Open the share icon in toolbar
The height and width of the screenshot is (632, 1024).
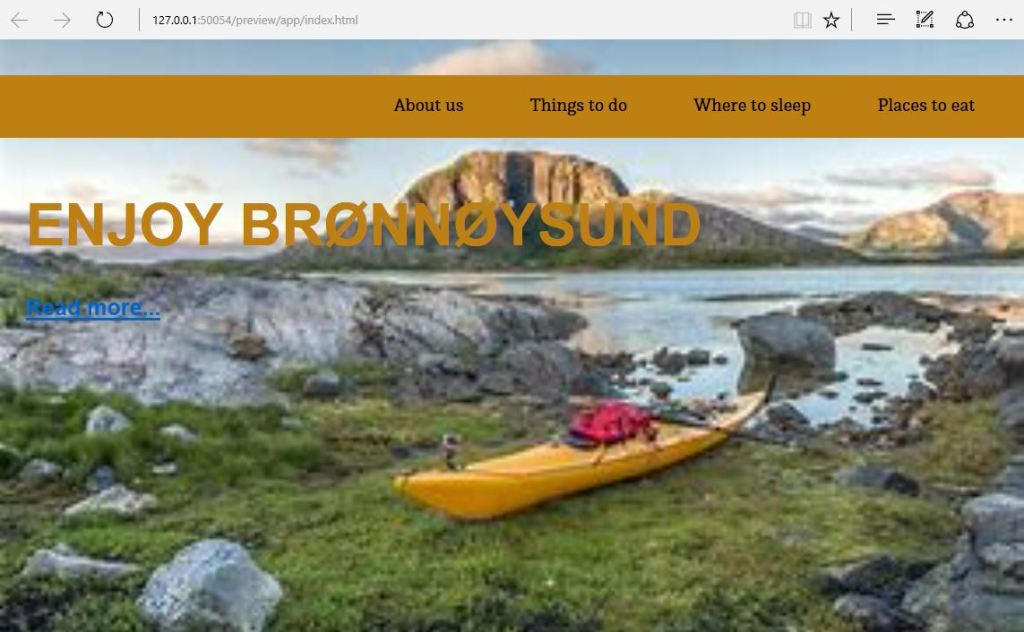[965, 20]
